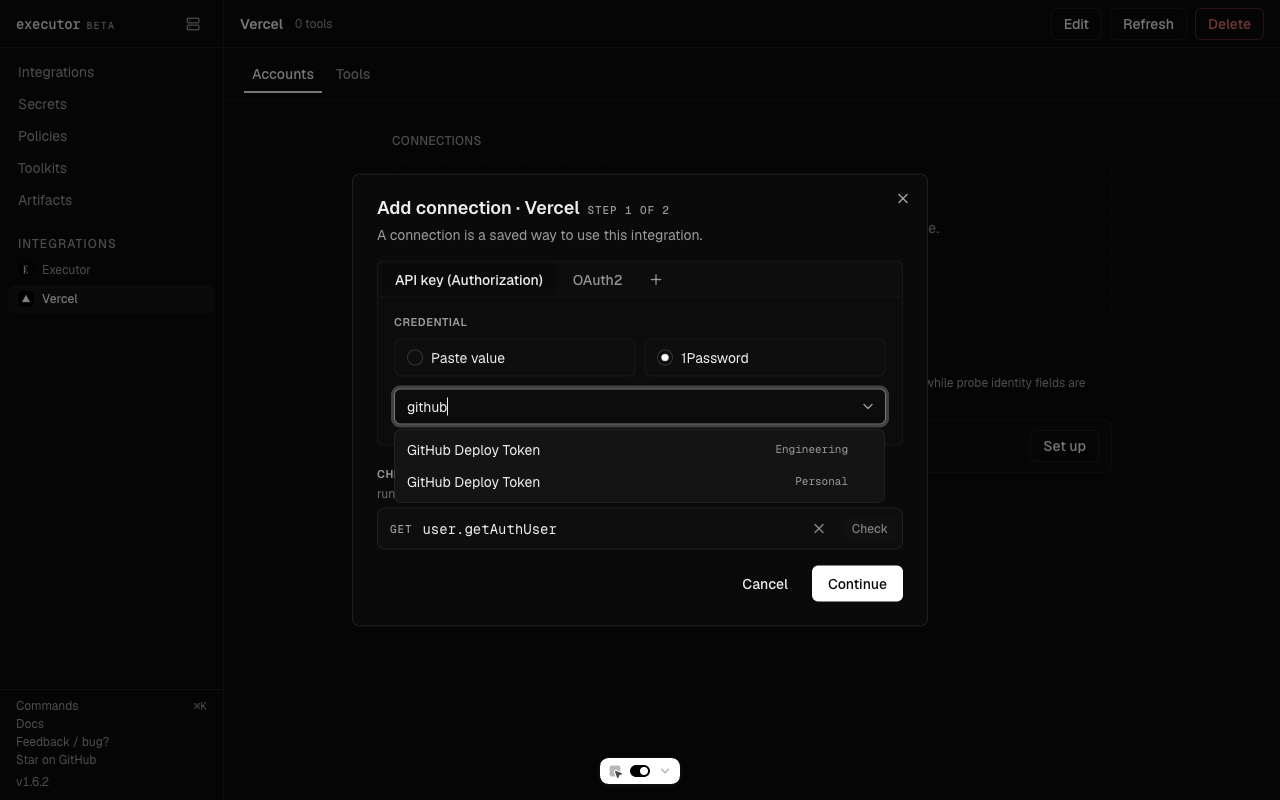This screenshot has width=1280, height=800.
Task: Select the Vercel integration in sidebar
Action: click(x=111, y=299)
